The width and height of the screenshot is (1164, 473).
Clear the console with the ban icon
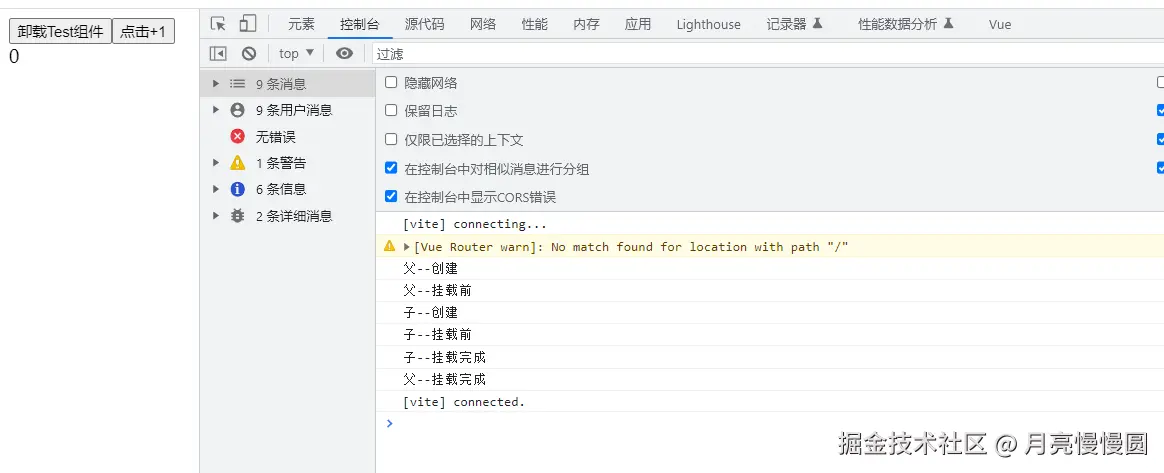click(x=249, y=54)
